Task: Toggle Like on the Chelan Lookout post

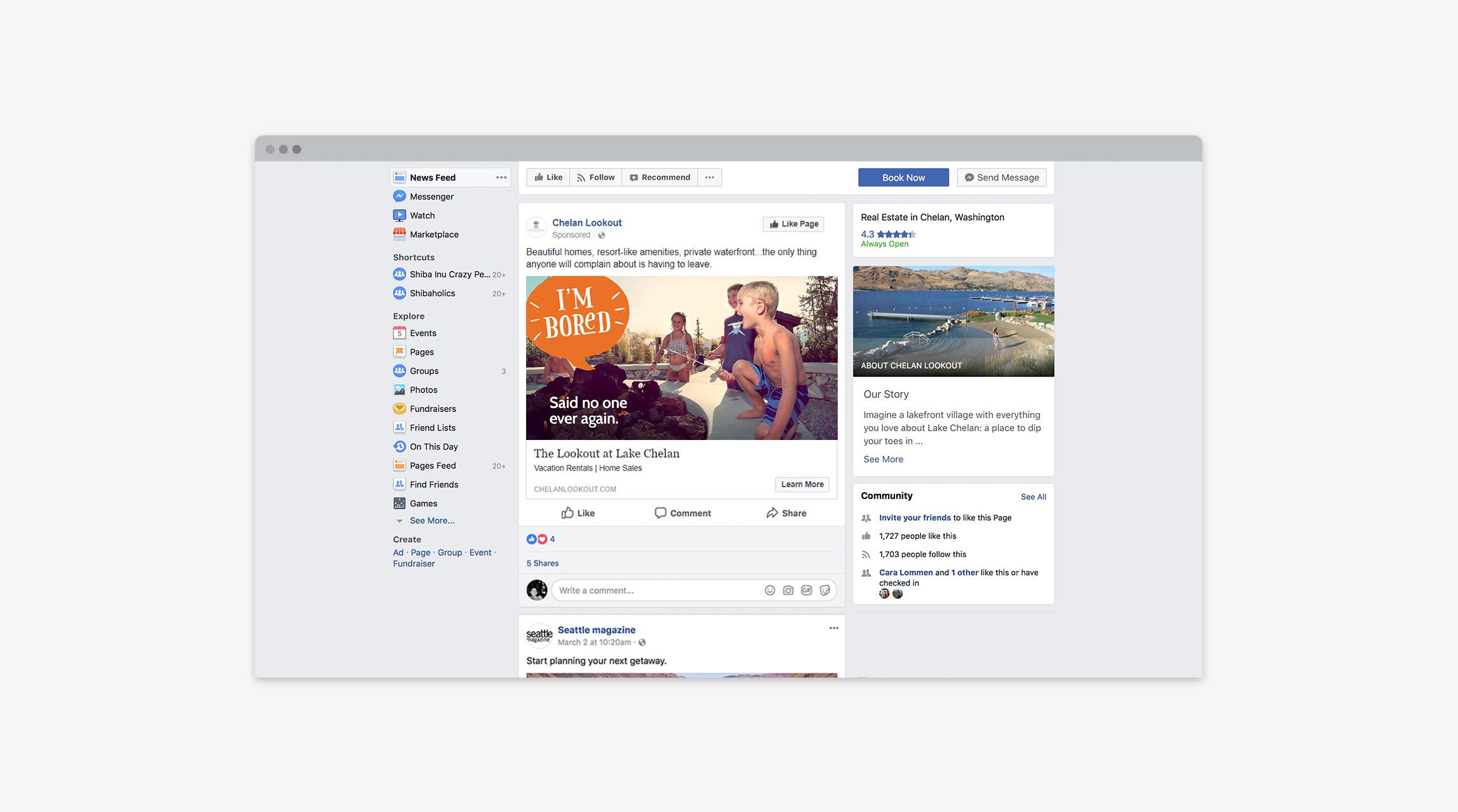Action: (x=578, y=513)
